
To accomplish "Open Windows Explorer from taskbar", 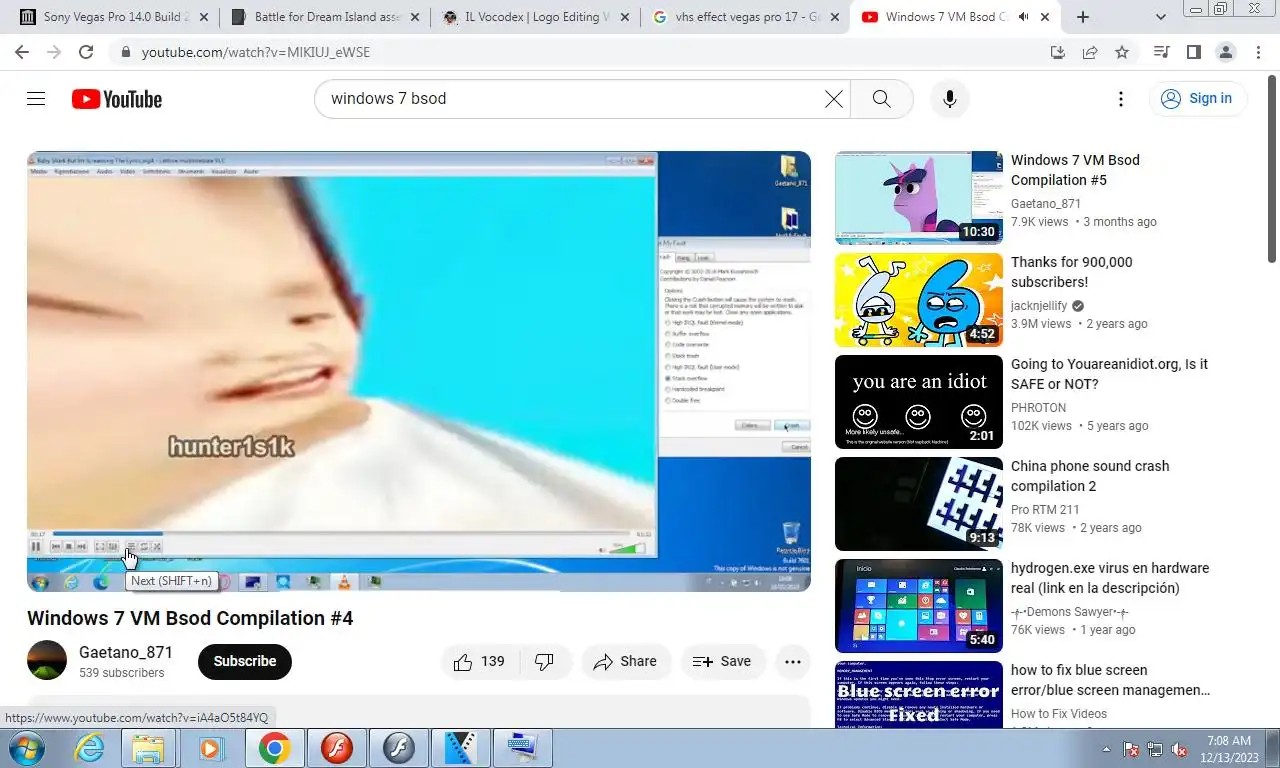I will point(149,748).
